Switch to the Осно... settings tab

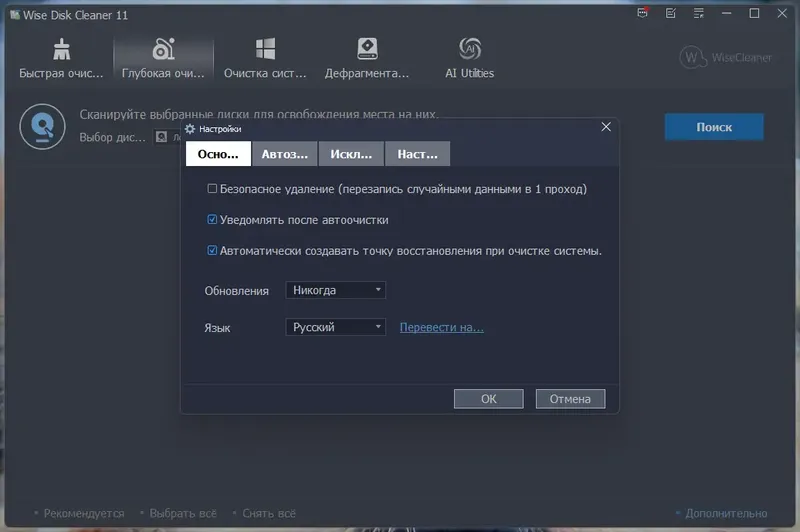pos(218,154)
